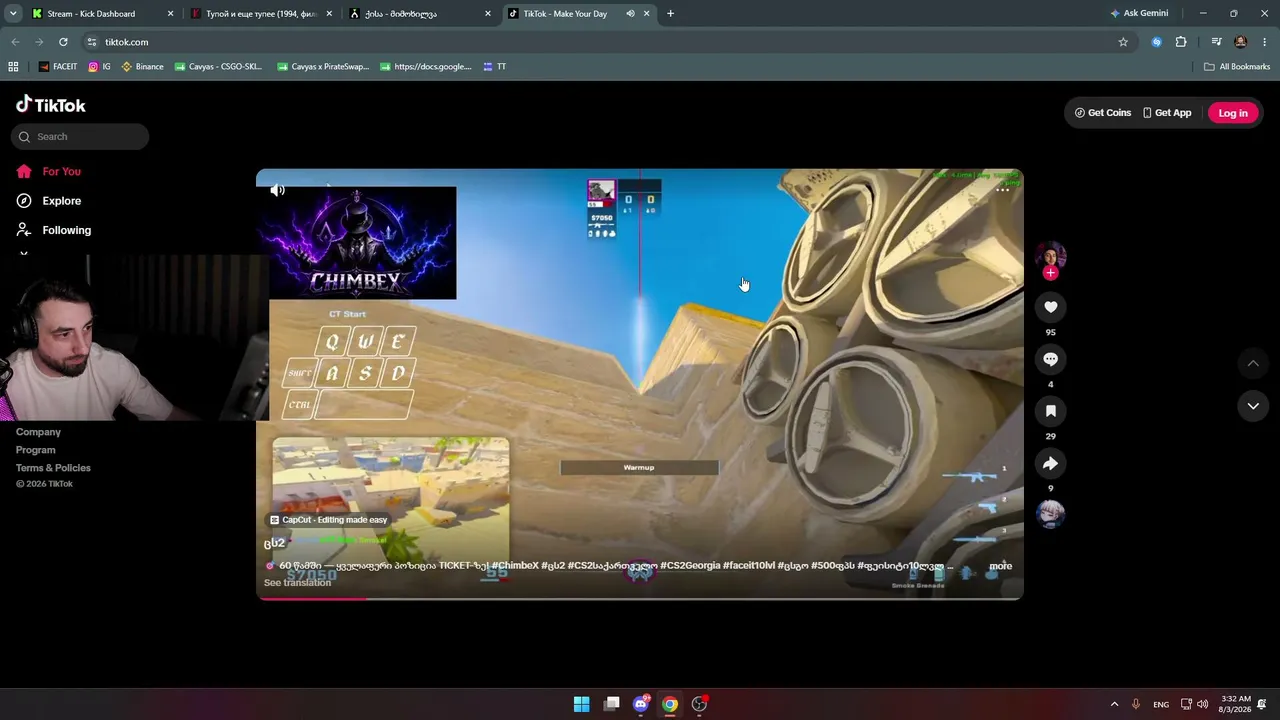This screenshot has height=720, width=1280.
Task: Click the Log in button
Action: 1233,113
